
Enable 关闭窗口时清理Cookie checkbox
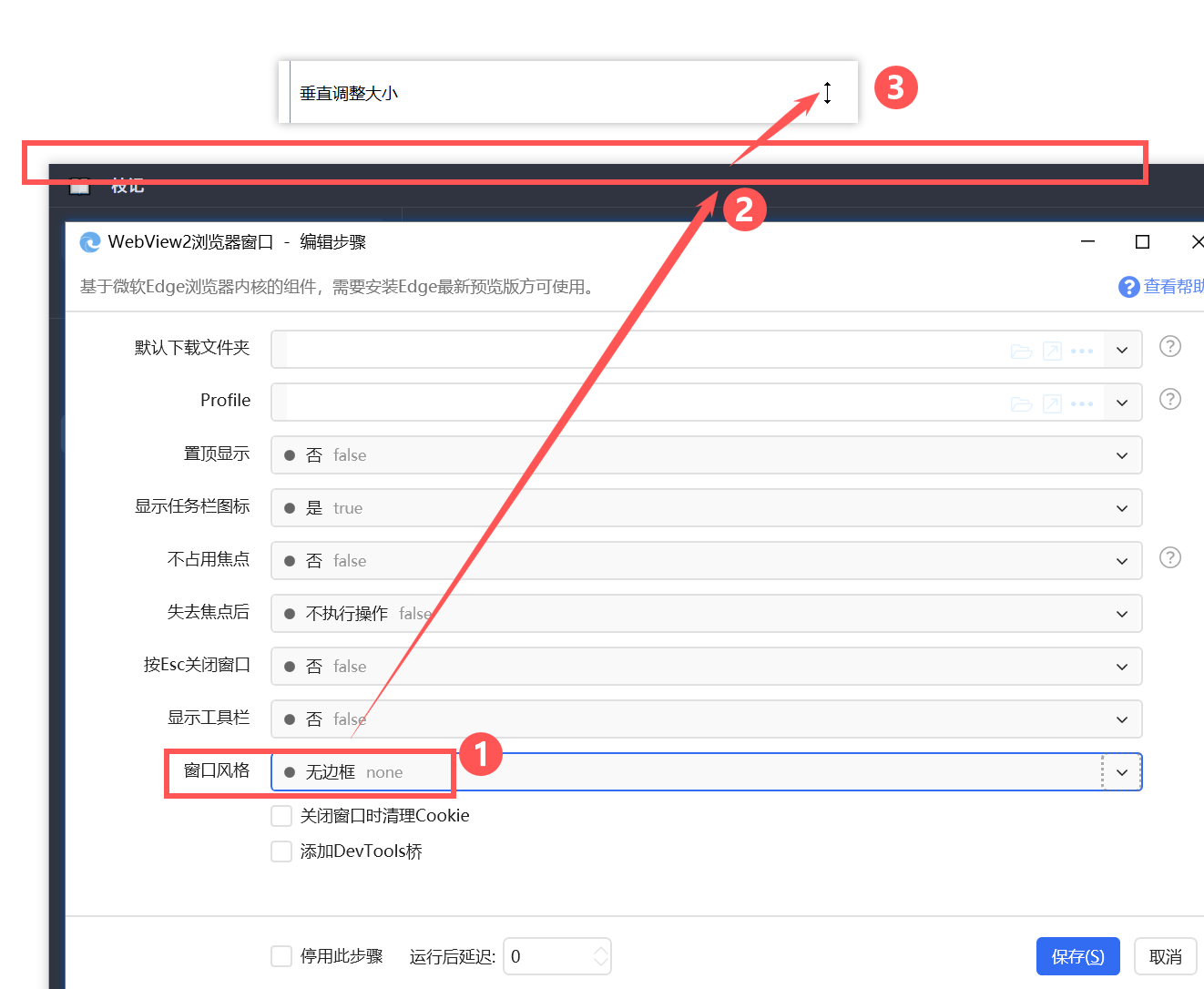point(281,816)
